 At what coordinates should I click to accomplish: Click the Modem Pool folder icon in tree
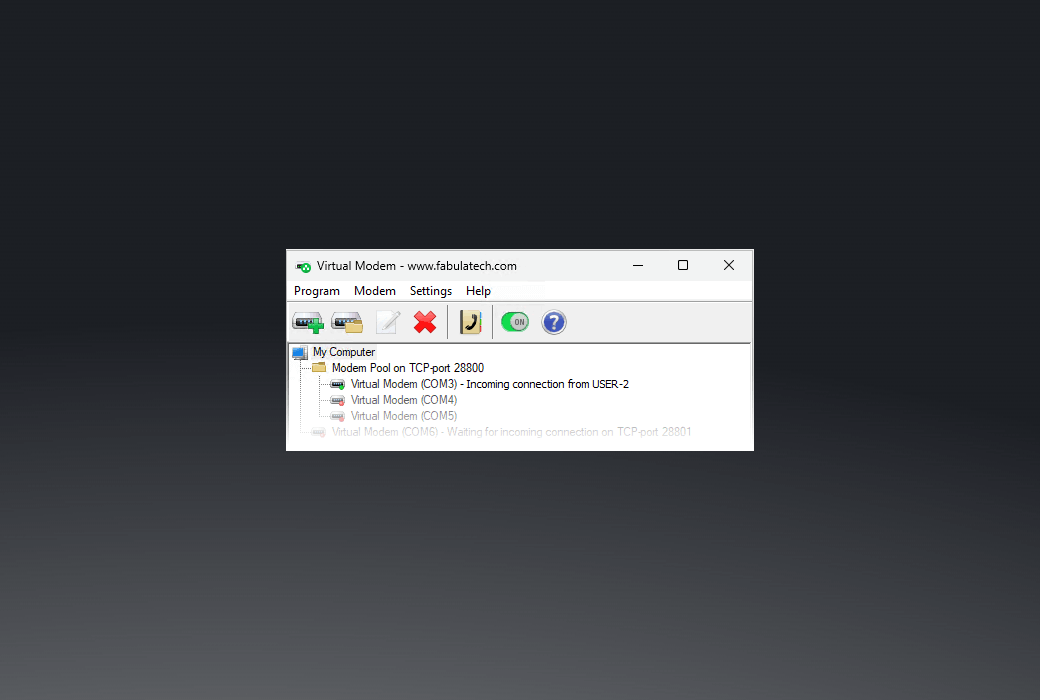(319, 368)
